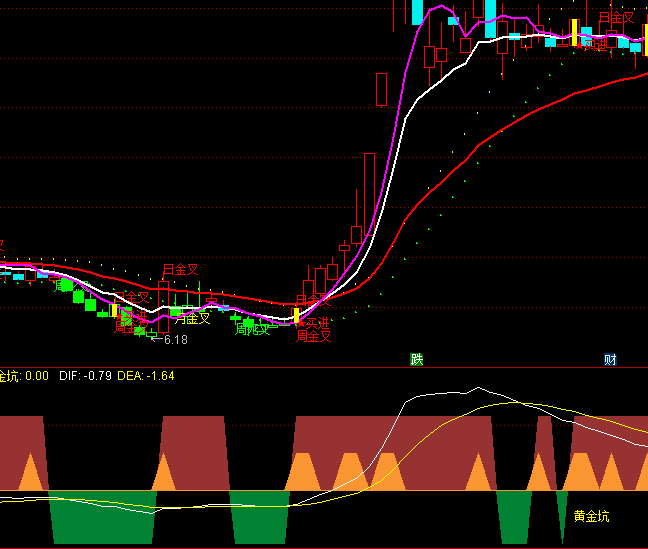Viewport: 648px width, 549px height.
Task: Click the yellow candle at the chart bottom
Action: tap(296, 316)
